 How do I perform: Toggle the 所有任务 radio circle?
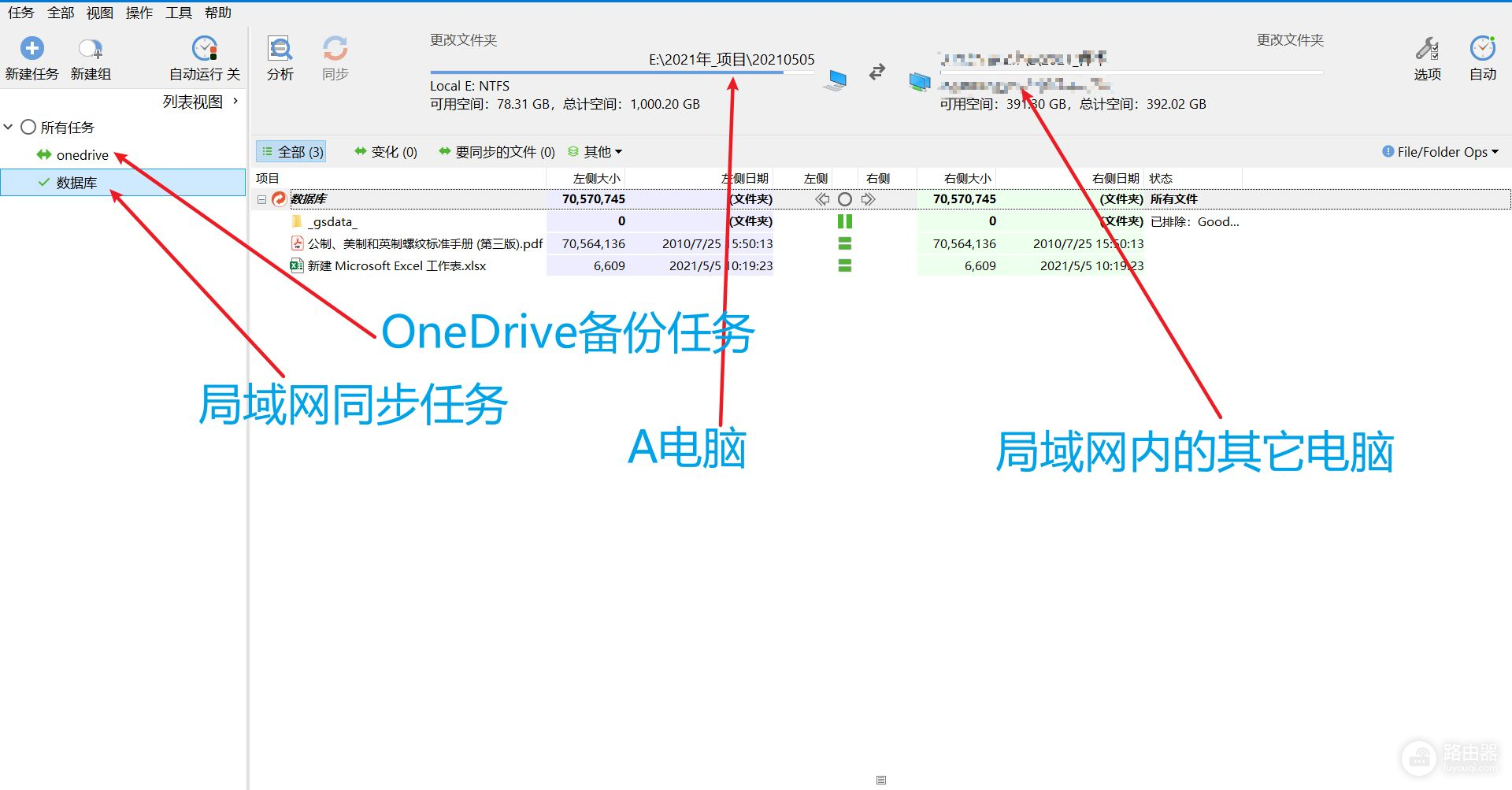[28, 127]
